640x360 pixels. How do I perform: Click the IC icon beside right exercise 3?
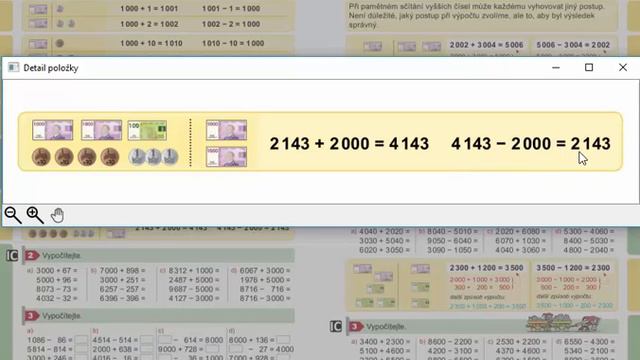tap(336, 326)
